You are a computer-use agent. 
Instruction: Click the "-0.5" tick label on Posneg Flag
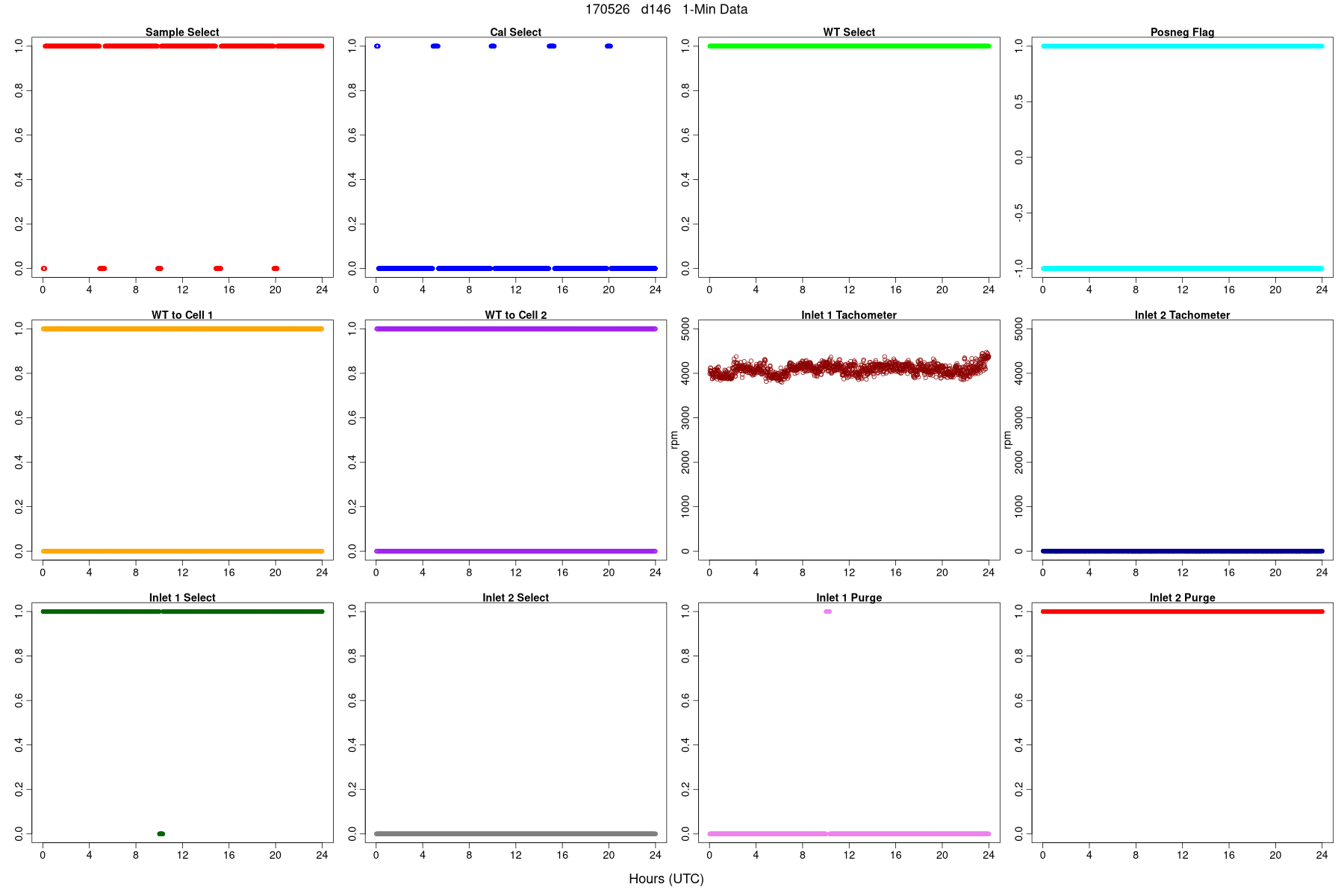point(1019,213)
